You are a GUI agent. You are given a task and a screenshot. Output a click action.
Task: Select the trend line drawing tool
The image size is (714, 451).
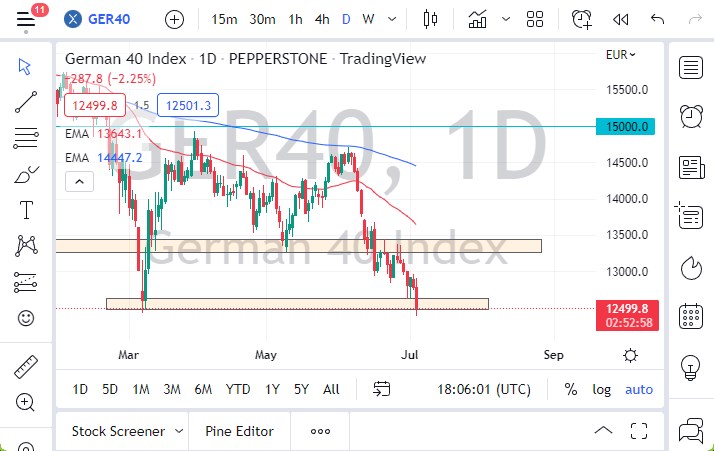click(26, 100)
